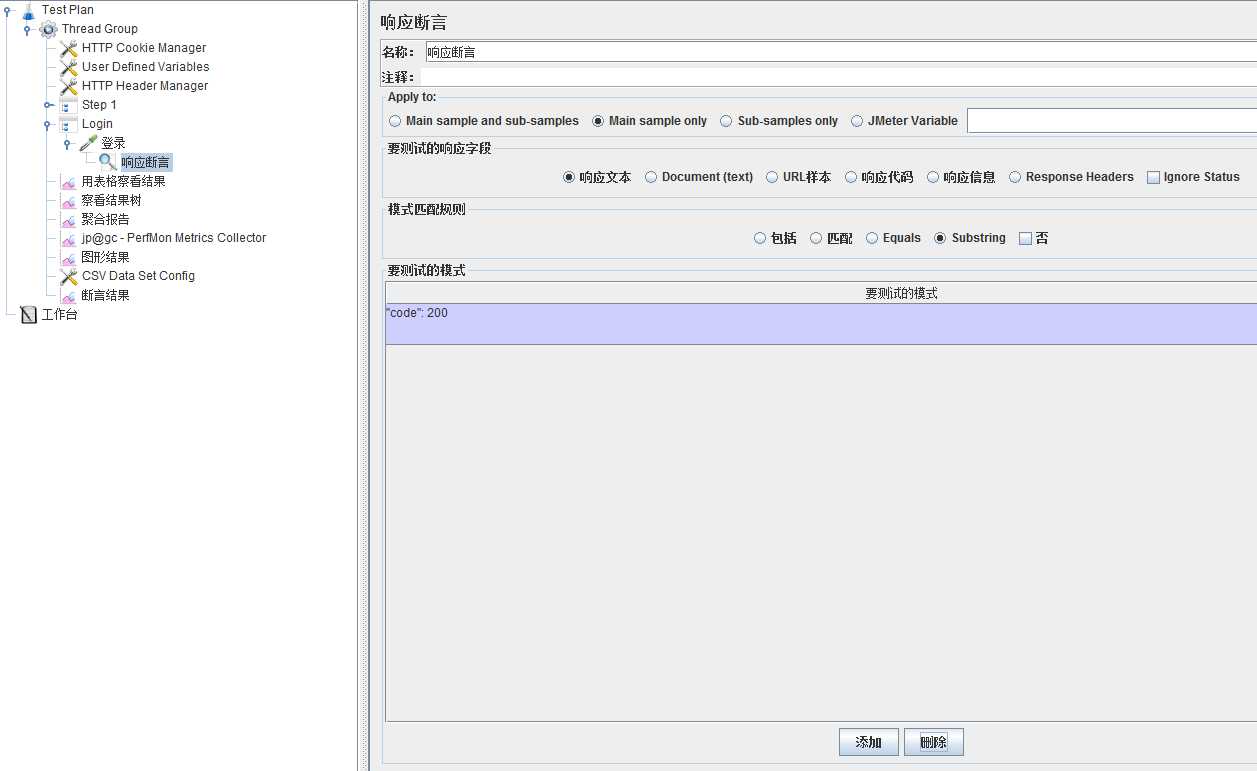The image size is (1257, 771).
Task: Select User Defined Variables in tree
Action: [x=146, y=67]
